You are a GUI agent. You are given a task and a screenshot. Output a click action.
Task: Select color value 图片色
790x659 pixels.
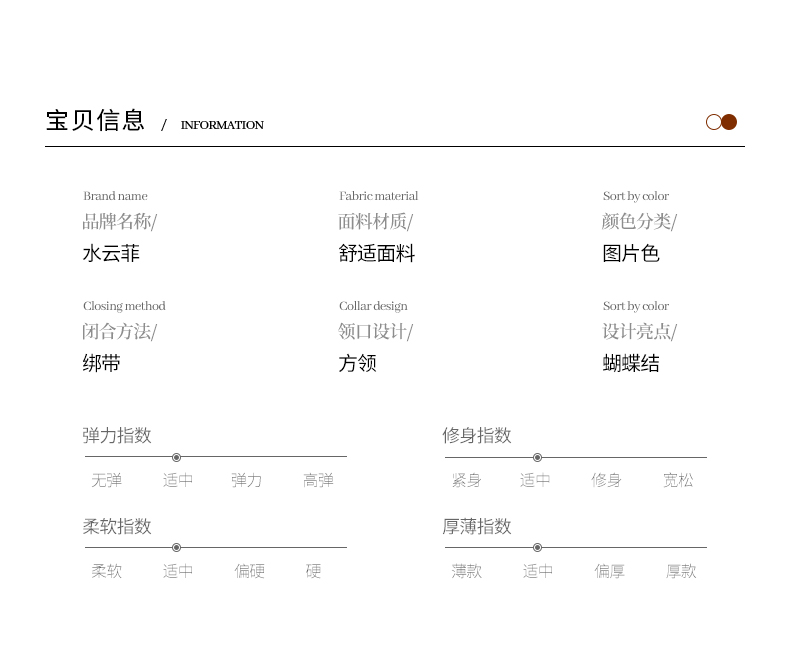point(631,253)
